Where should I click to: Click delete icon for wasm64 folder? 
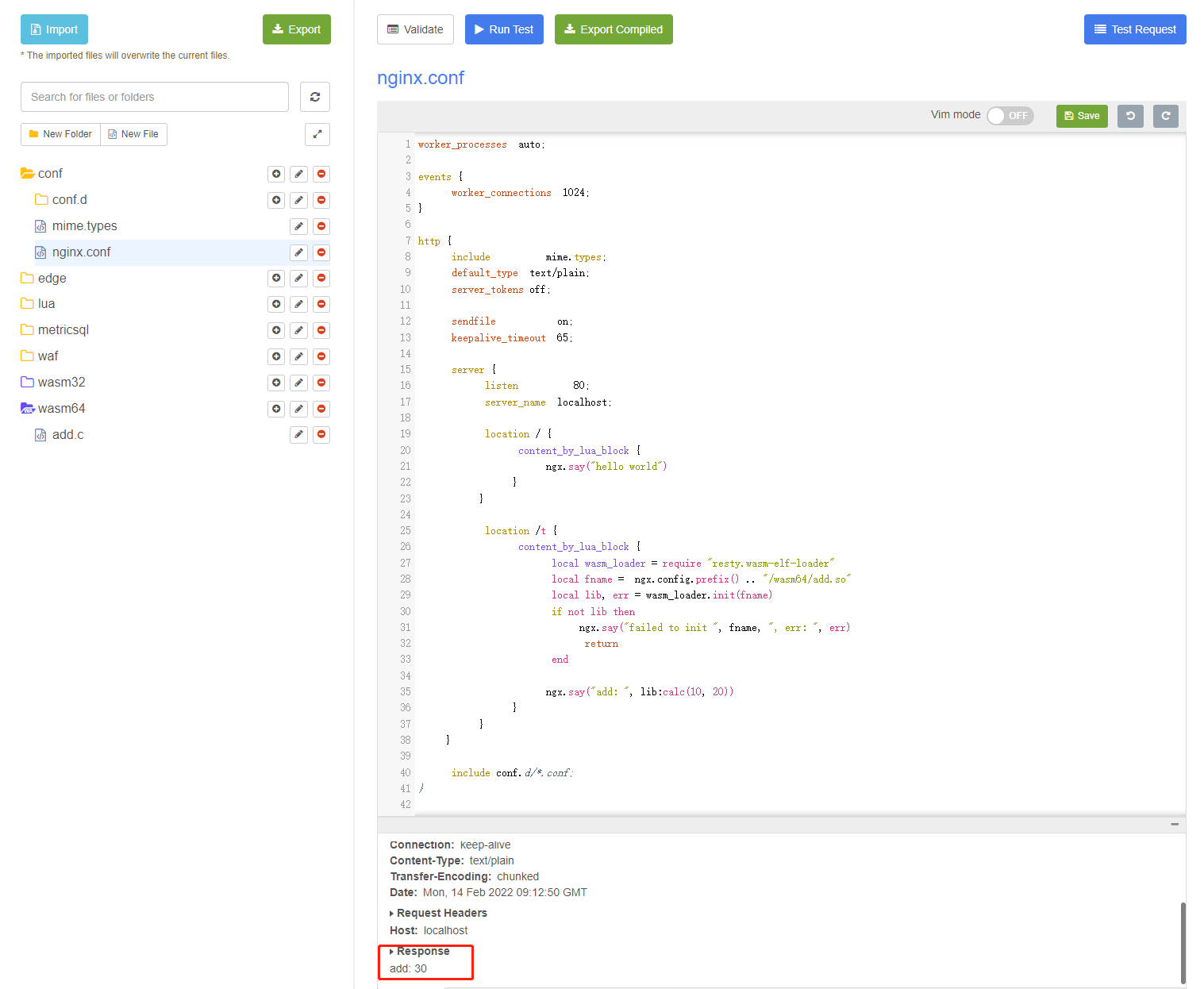pyautogui.click(x=321, y=409)
